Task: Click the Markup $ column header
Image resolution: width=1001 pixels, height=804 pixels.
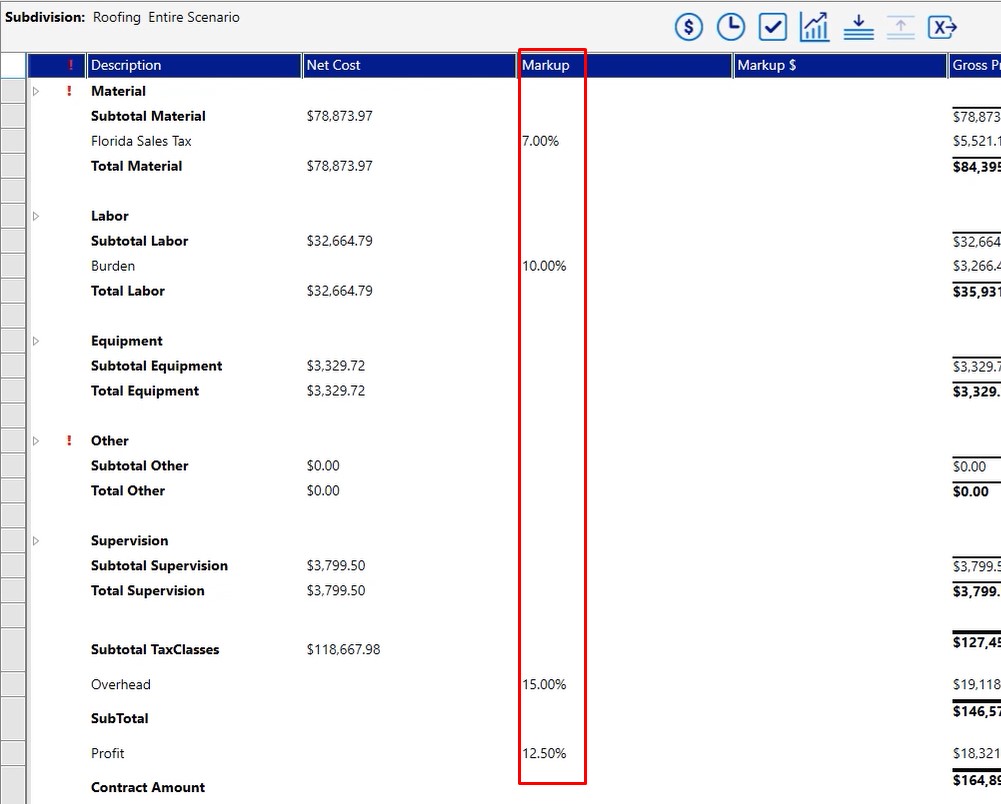Action: [x=840, y=65]
